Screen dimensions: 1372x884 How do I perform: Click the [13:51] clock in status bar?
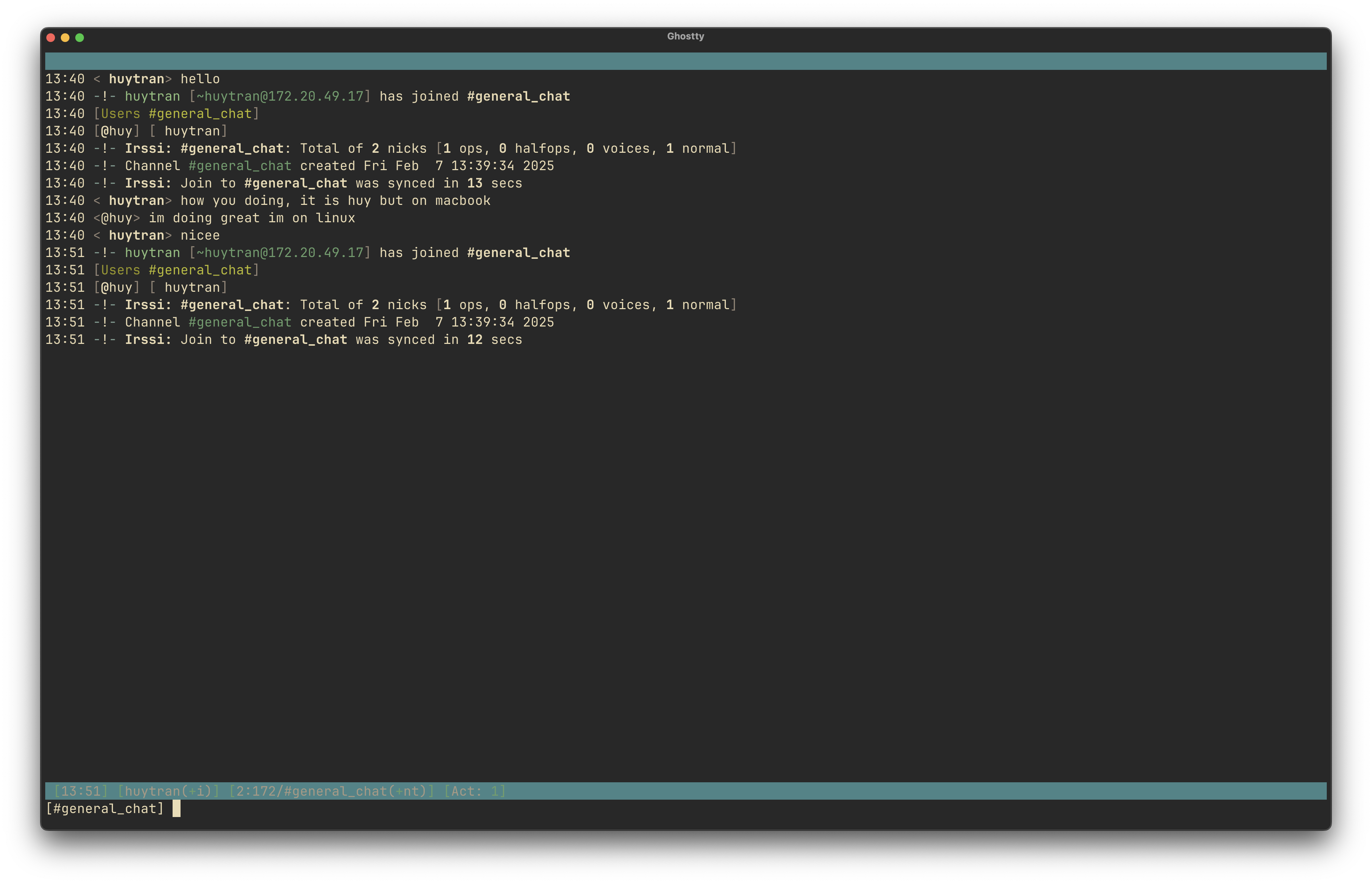[80, 792]
